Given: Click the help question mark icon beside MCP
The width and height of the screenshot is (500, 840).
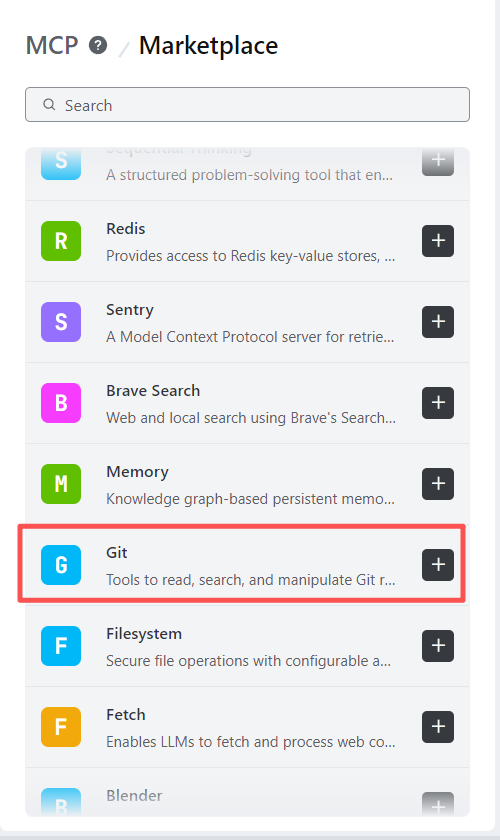Looking at the screenshot, I should coord(98,46).
